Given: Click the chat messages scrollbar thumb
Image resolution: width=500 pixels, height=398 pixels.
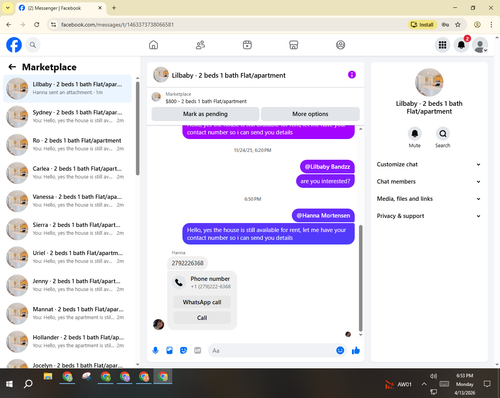Looking at the screenshot, I should coord(360,278).
